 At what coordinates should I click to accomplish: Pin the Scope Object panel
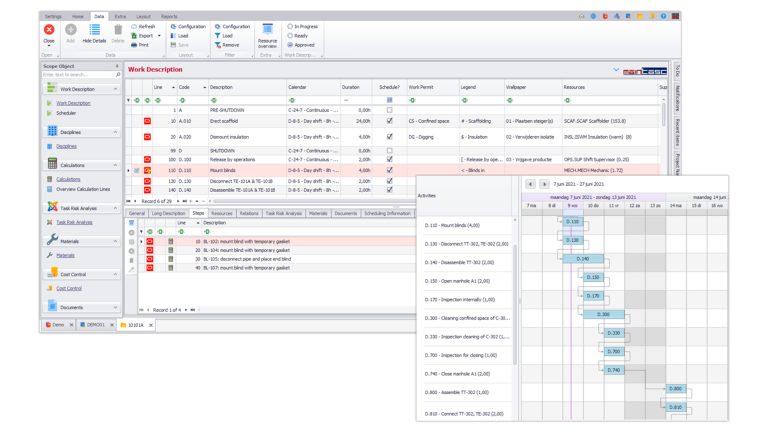point(117,66)
